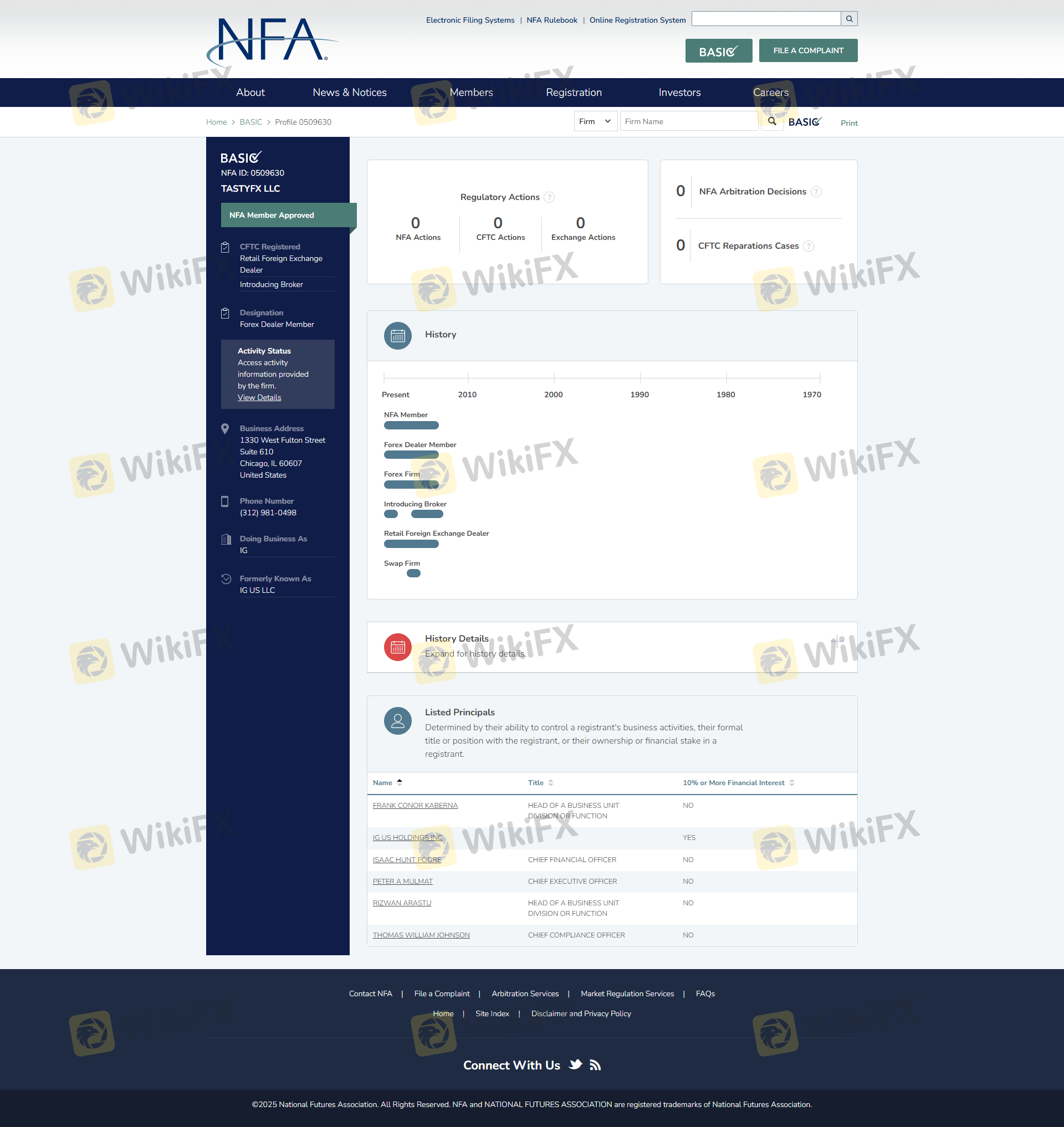This screenshot has height=1127, width=1064.
Task: Click CFTC Reparations Cases help icon
Action: [809, 245]
